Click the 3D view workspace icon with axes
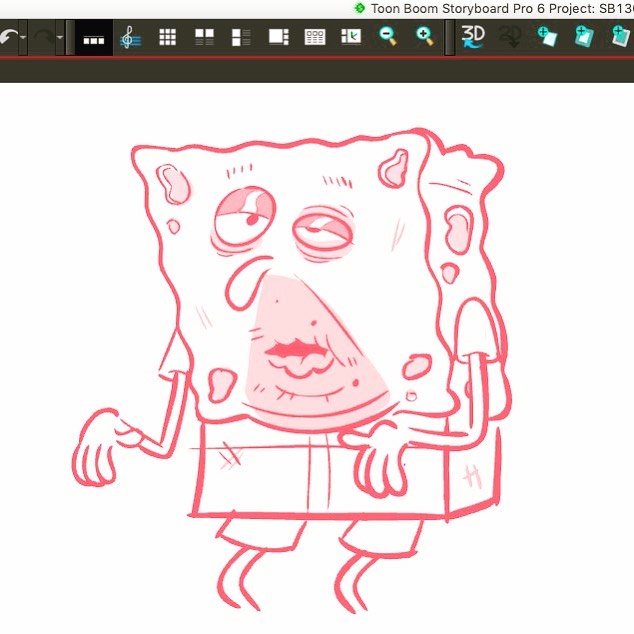The image size is (634, 634). pos(351,36)
